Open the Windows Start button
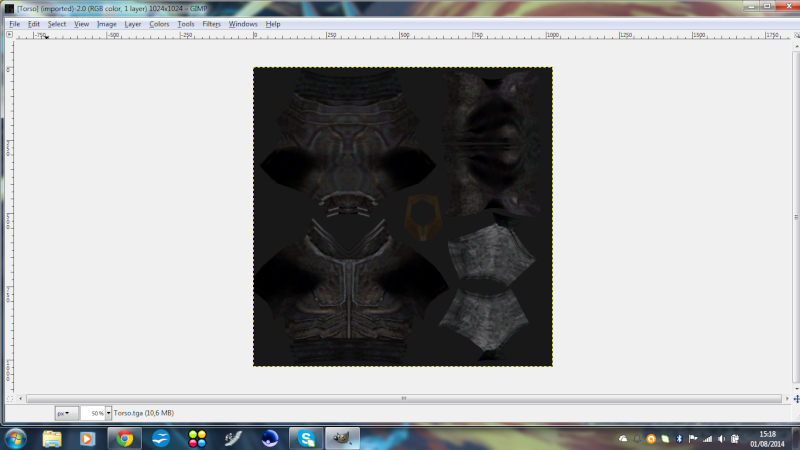 (16, 438)
